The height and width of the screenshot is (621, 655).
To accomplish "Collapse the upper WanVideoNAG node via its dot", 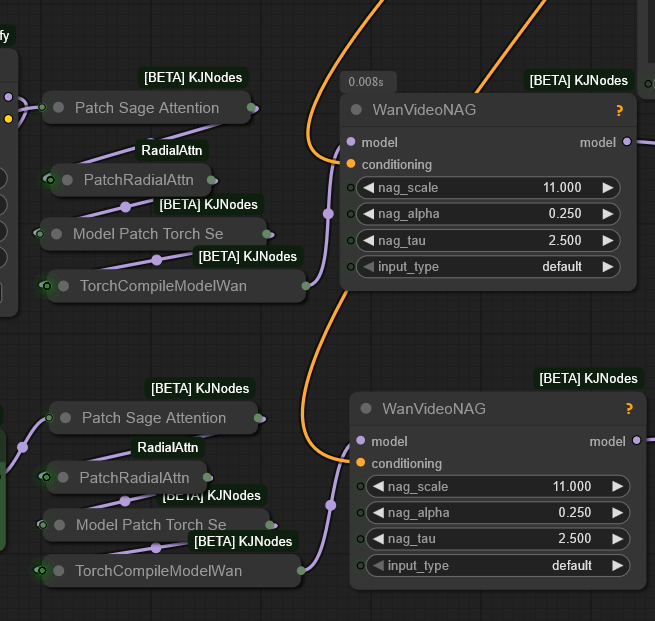I will (356, 110).
